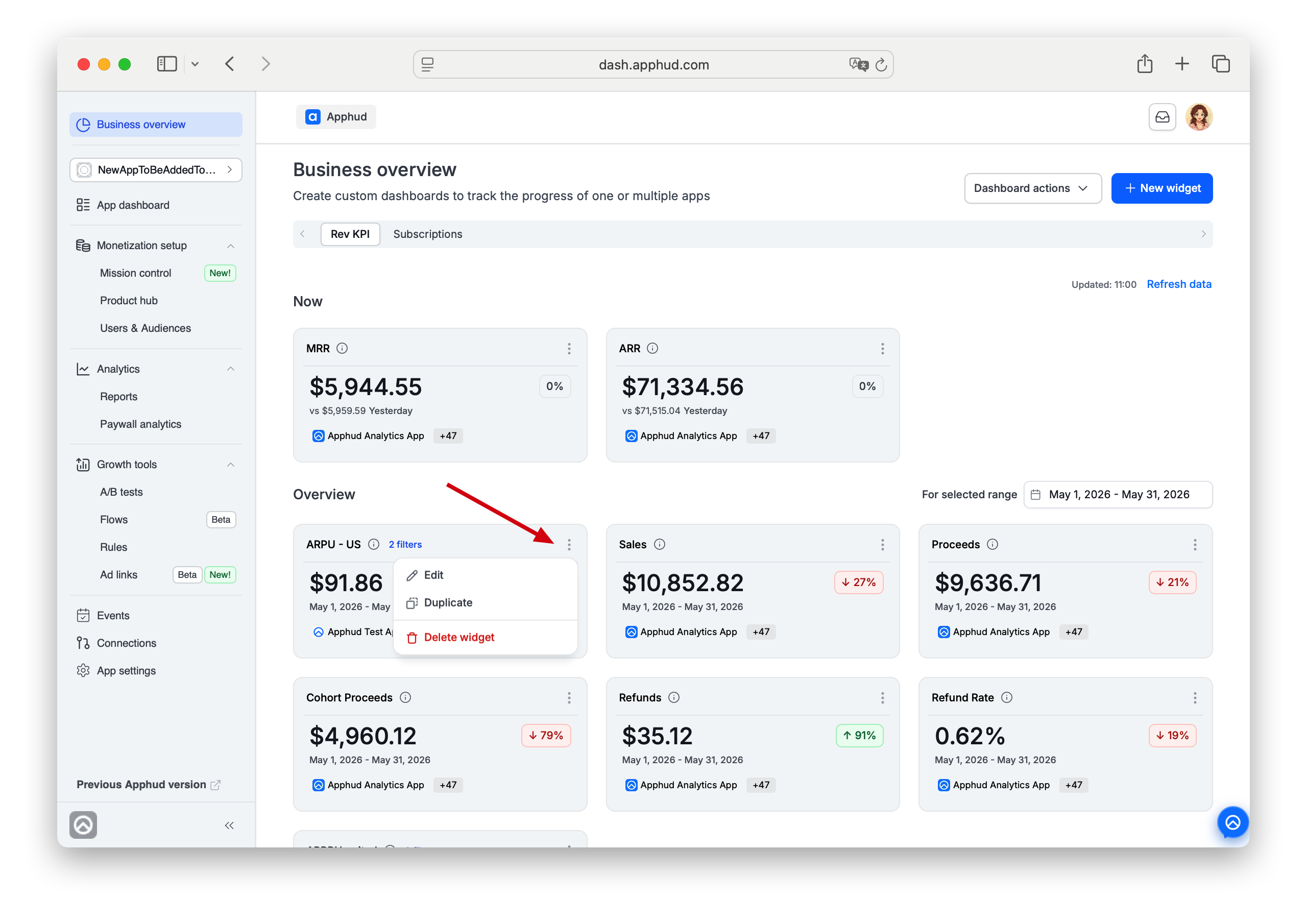The height and width of the screenshot is (924, 1307).
Task: Open the Cohort Proceeds widget three-dot menu
Action: (569, 698)
